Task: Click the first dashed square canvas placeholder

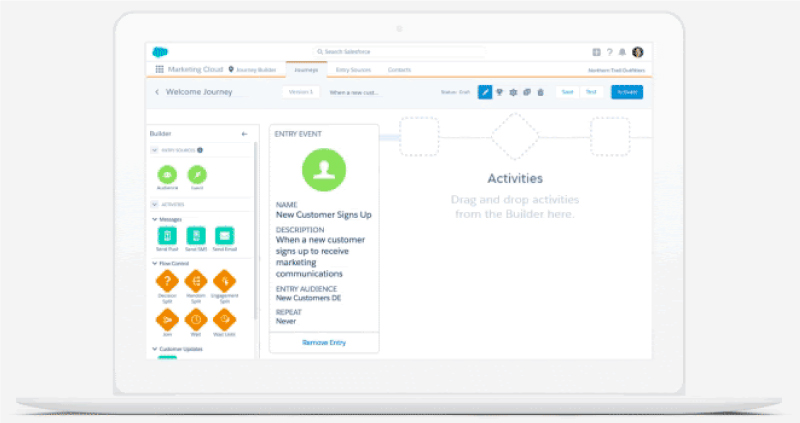Action: click(x=419, y=137)
